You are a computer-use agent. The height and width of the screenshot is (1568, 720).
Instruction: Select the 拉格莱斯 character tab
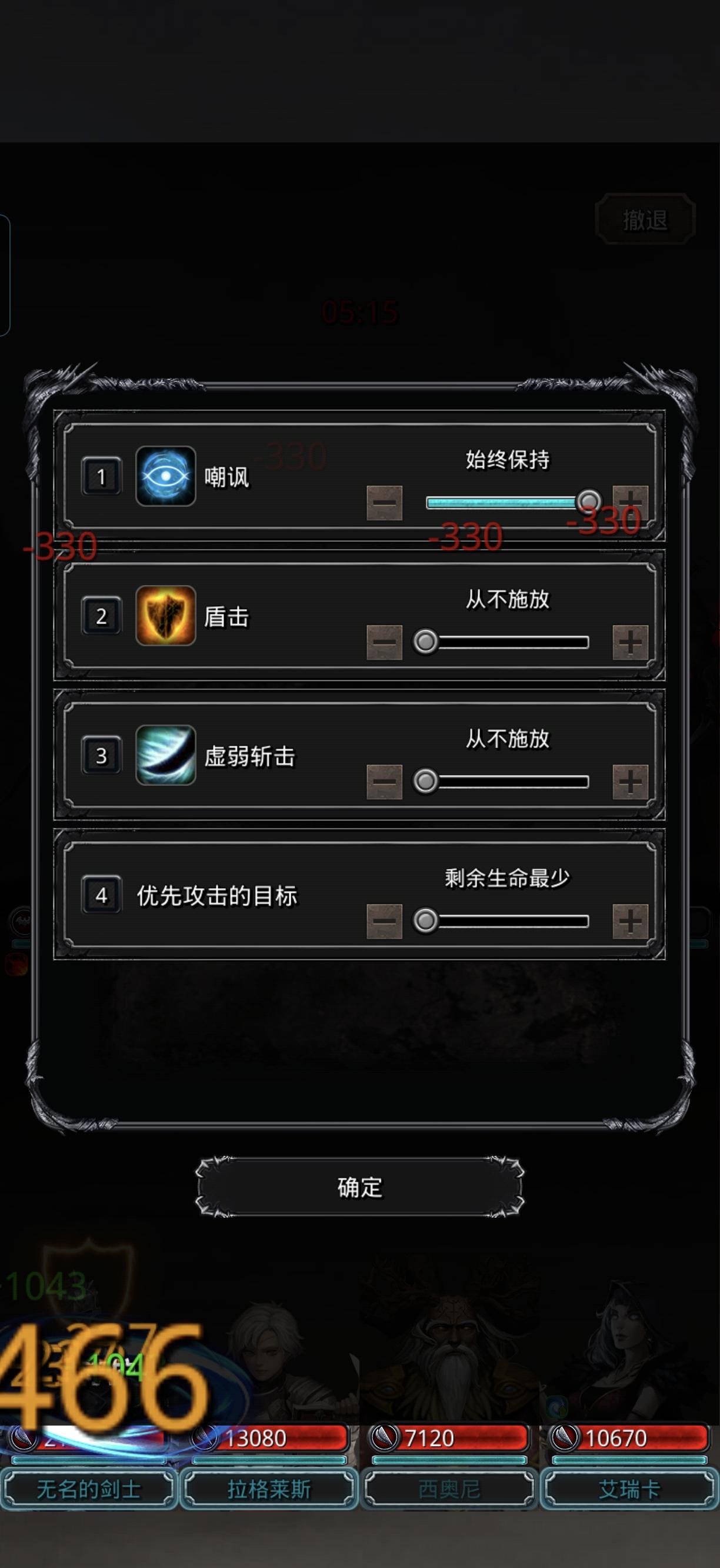point(269,1489)
